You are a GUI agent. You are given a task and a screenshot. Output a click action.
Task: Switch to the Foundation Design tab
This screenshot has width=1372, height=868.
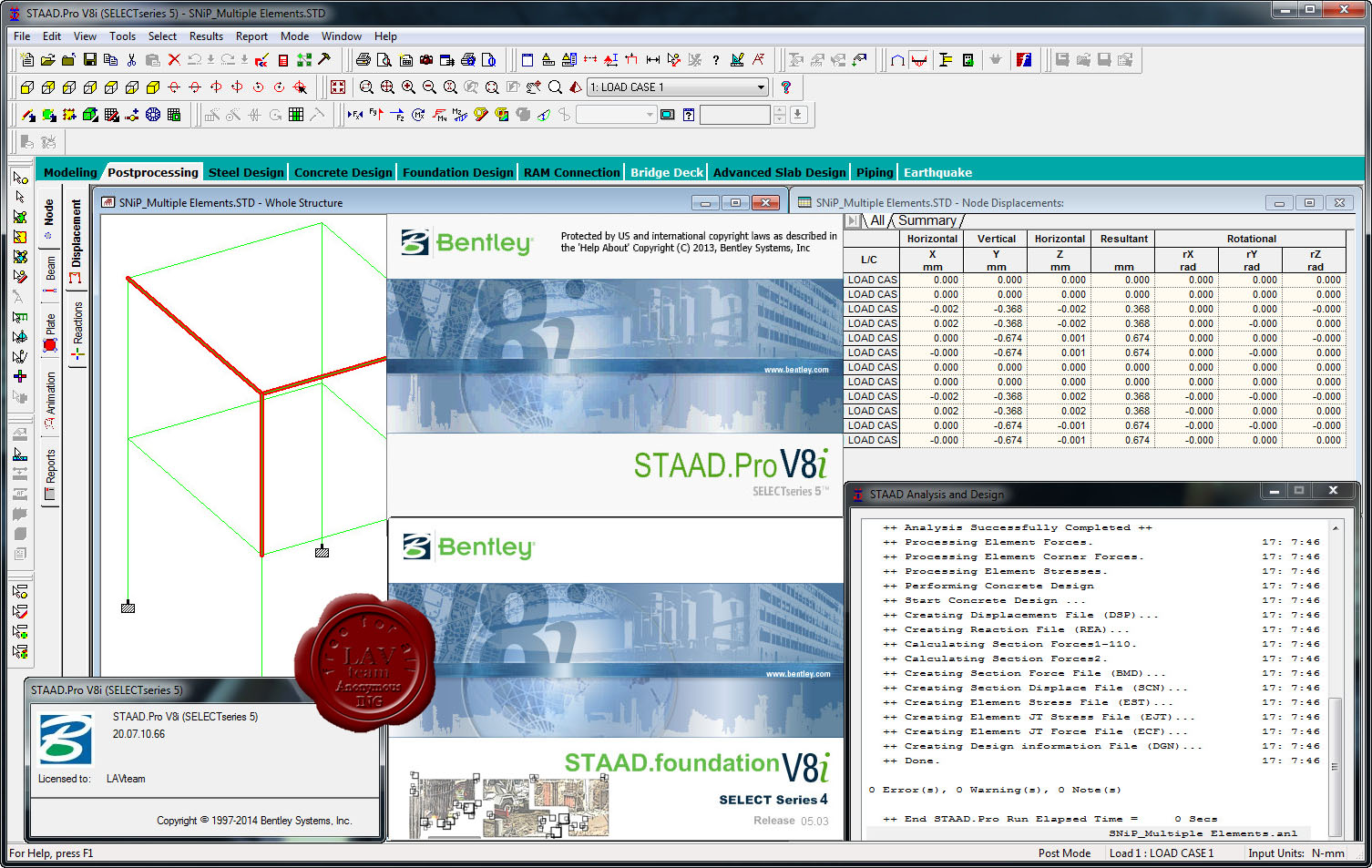click(458, 172)
